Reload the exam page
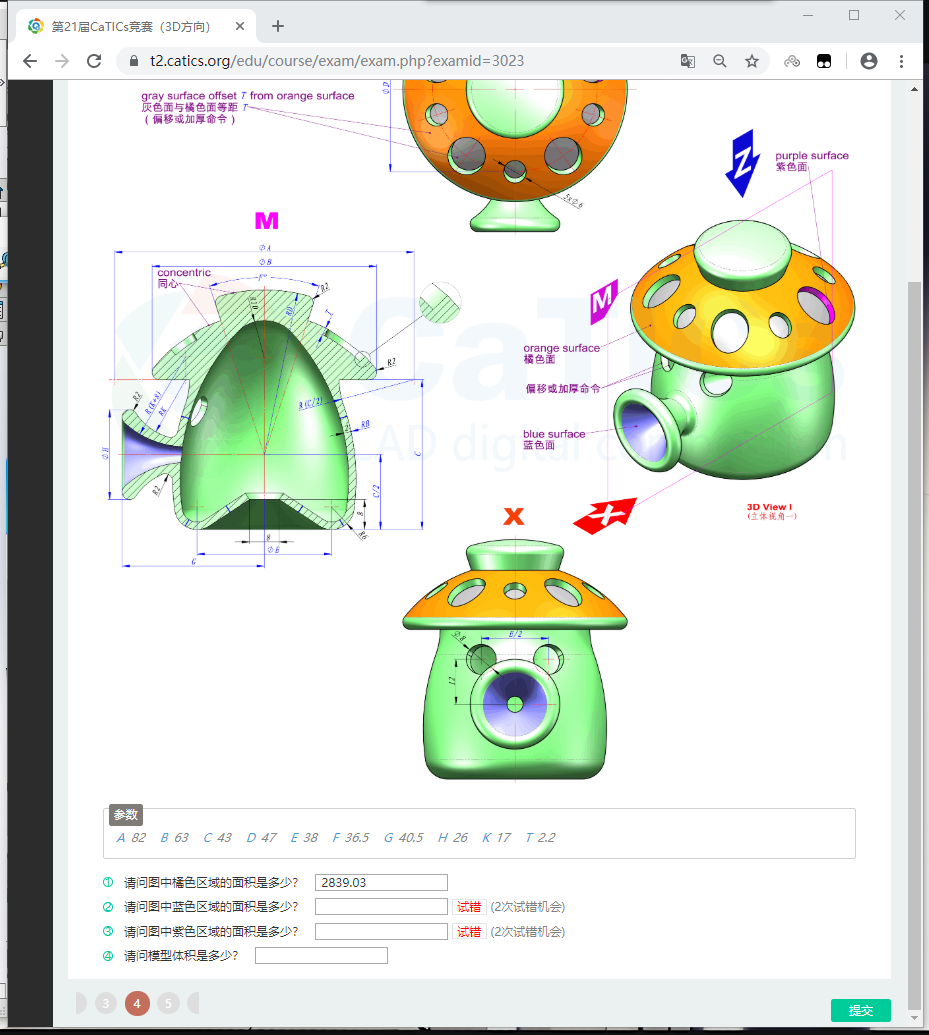The width and height of the screenshot is (929, 1035). pyautogui.click(x=94, y=61)
